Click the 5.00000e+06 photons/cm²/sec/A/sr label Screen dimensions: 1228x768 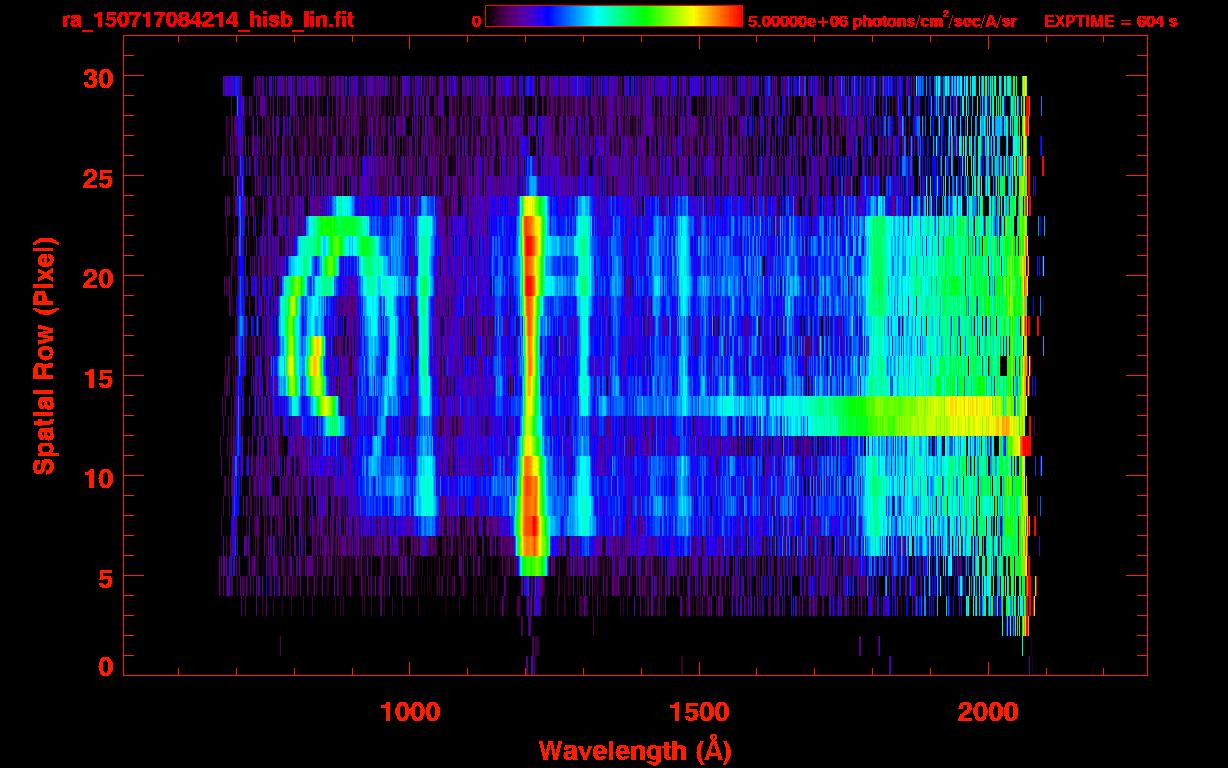coord(882,20)
